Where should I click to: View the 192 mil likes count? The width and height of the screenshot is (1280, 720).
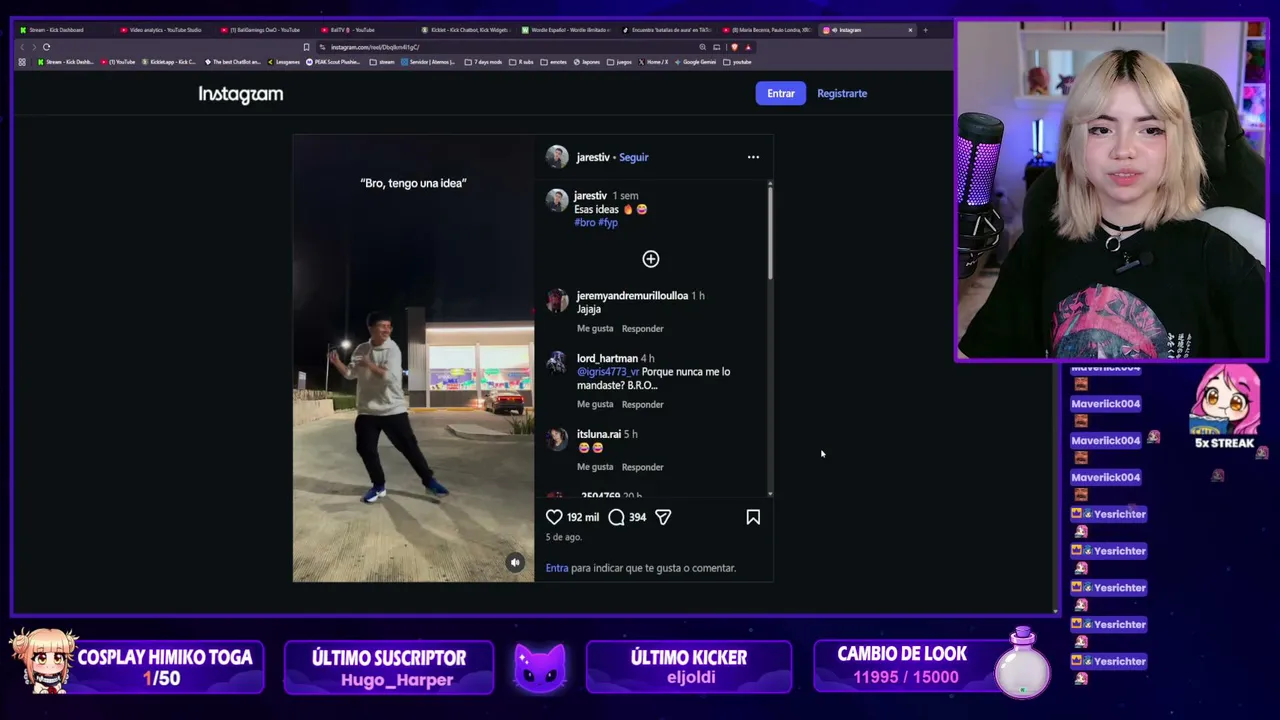(583, 517)
